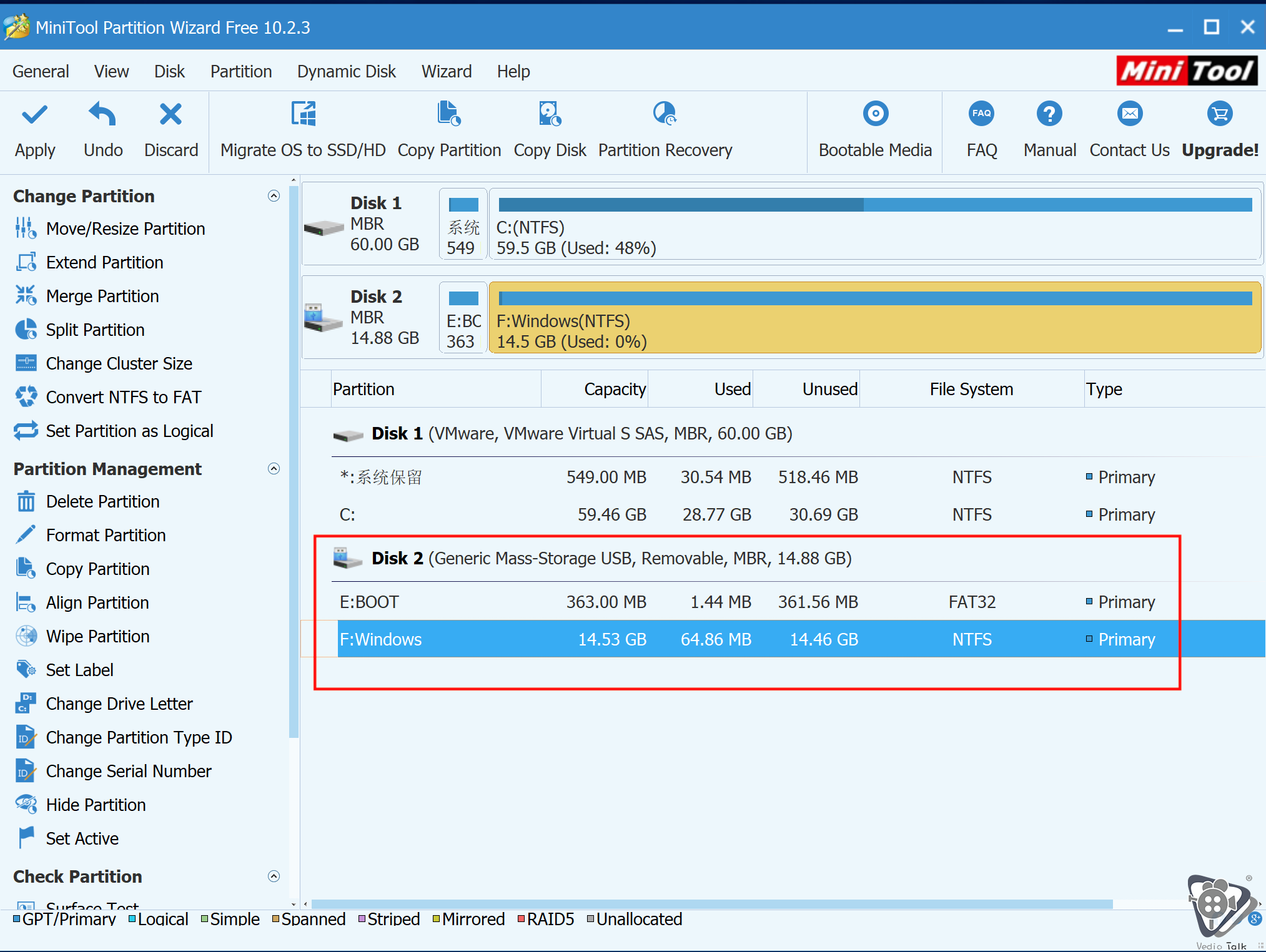Open the Help menu
The height and width of the screenshot is (952, 1266).
click(x=513, y=71)
